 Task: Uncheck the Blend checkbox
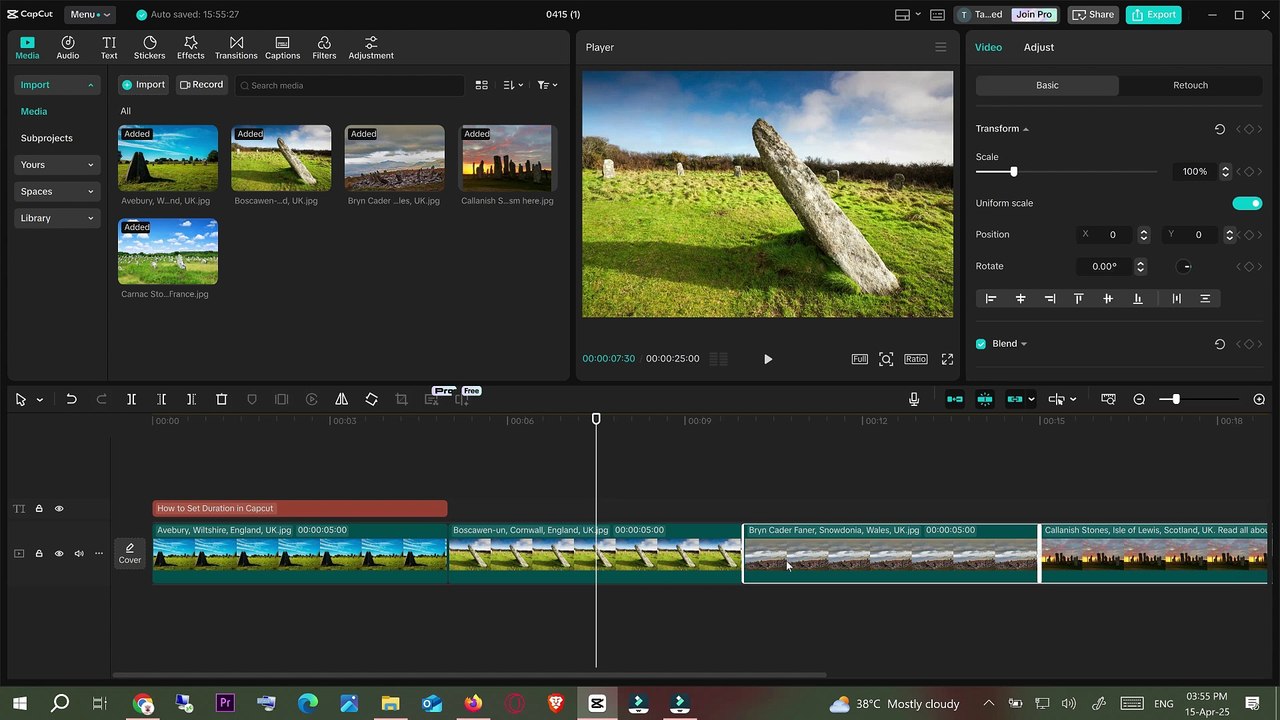click(x=981, y=344)
